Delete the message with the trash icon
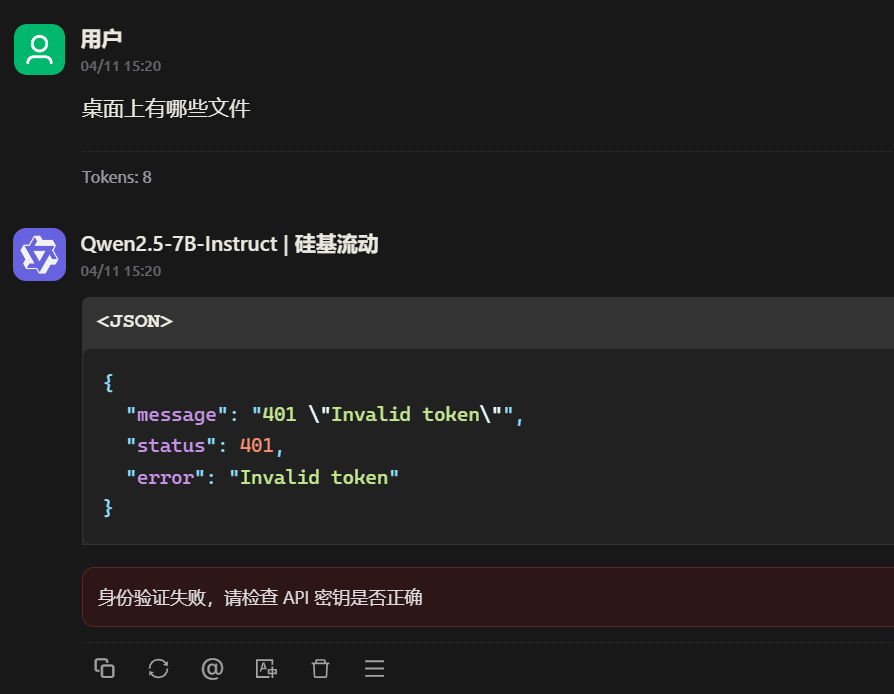This screenshot has height=694, width=894. click(320, 668)
